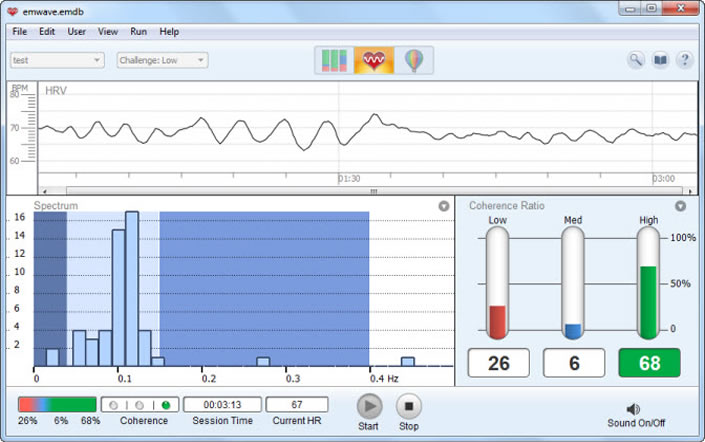Click the green high coherence indicator light

click(165, 405)
